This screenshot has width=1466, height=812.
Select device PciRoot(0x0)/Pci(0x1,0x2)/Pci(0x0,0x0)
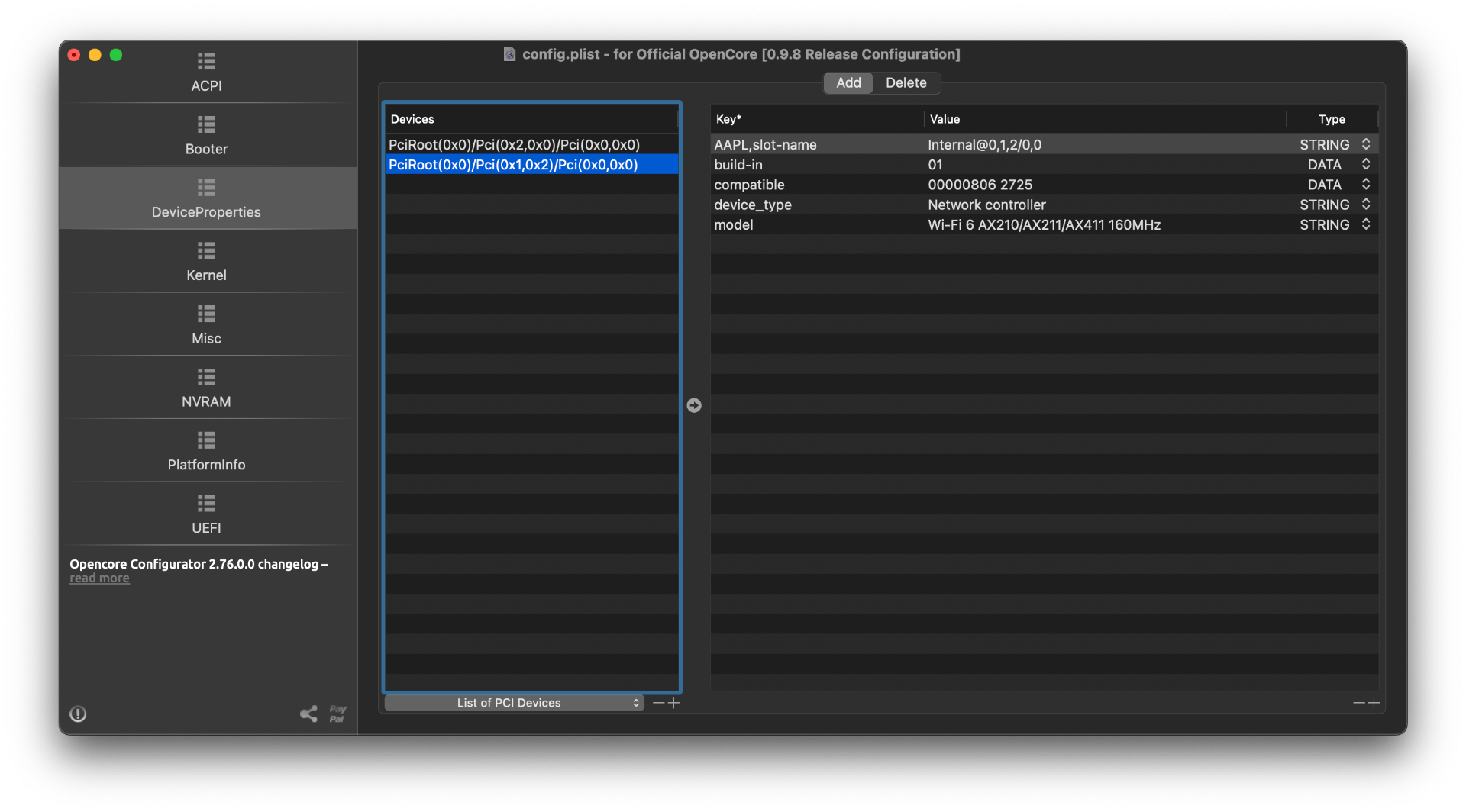[531, 164]
